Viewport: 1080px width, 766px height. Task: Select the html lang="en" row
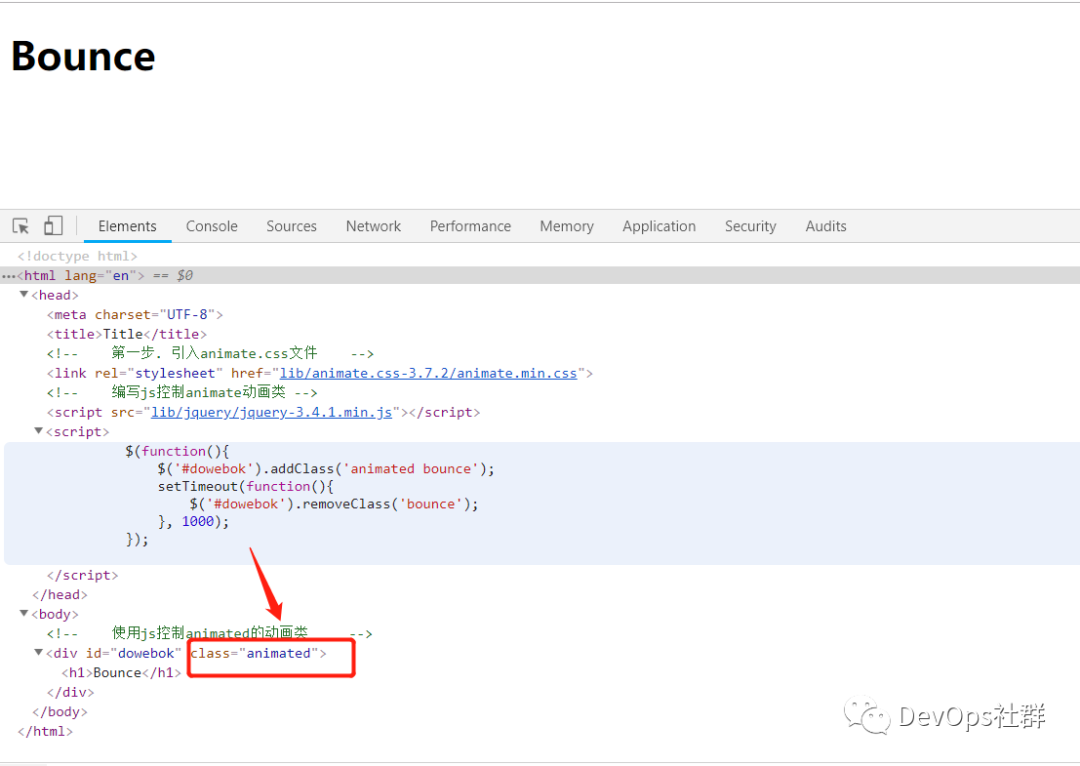coord(540,276)
